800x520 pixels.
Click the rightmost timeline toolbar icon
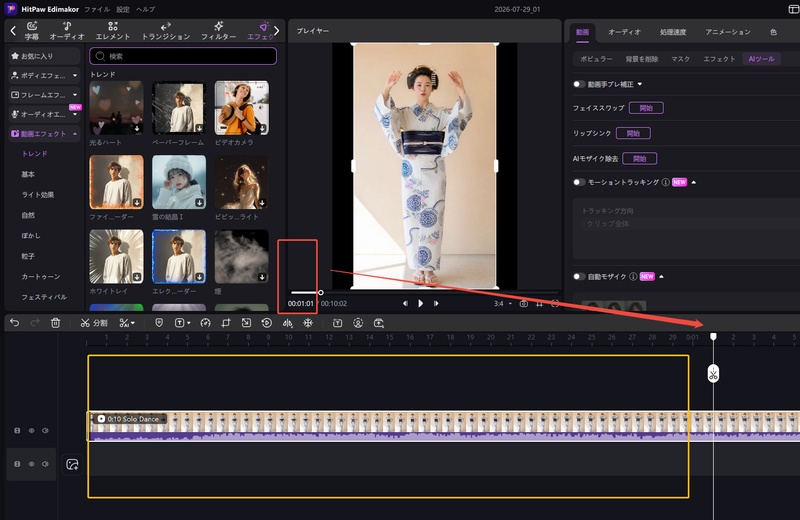pyautogui.click(x=379, y=323)
